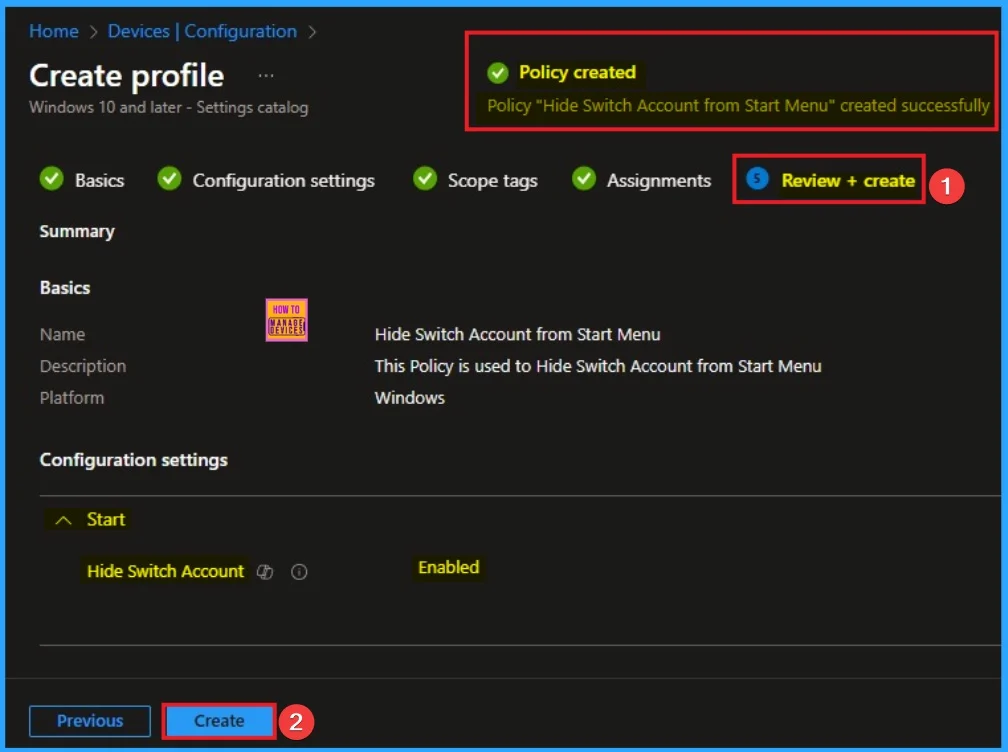Screen dimensions: 1008x752
Task: Click the Copilot icon beside Hide Switch Account
Action: coord(265,571)
